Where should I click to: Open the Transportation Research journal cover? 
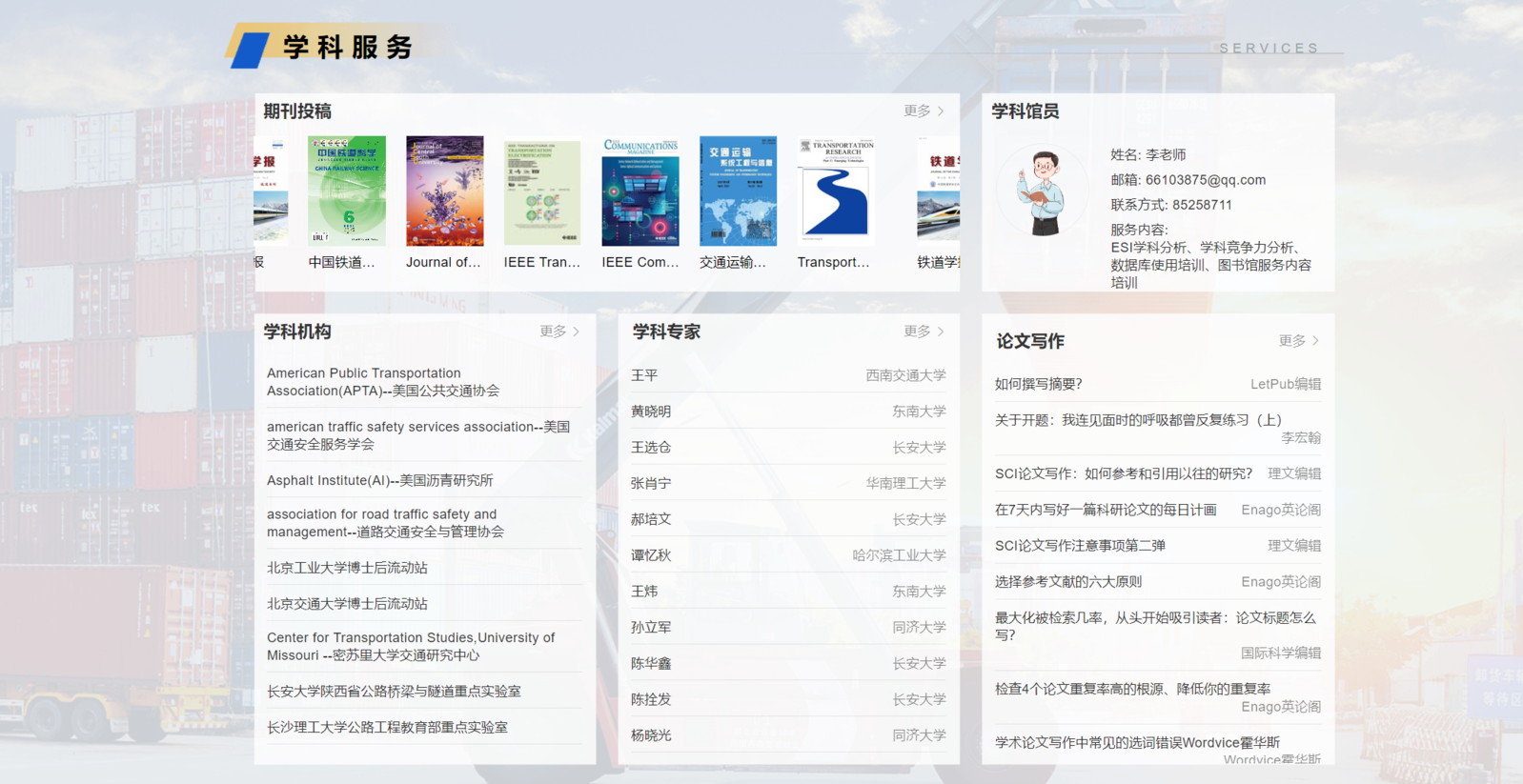coord(835,191)
